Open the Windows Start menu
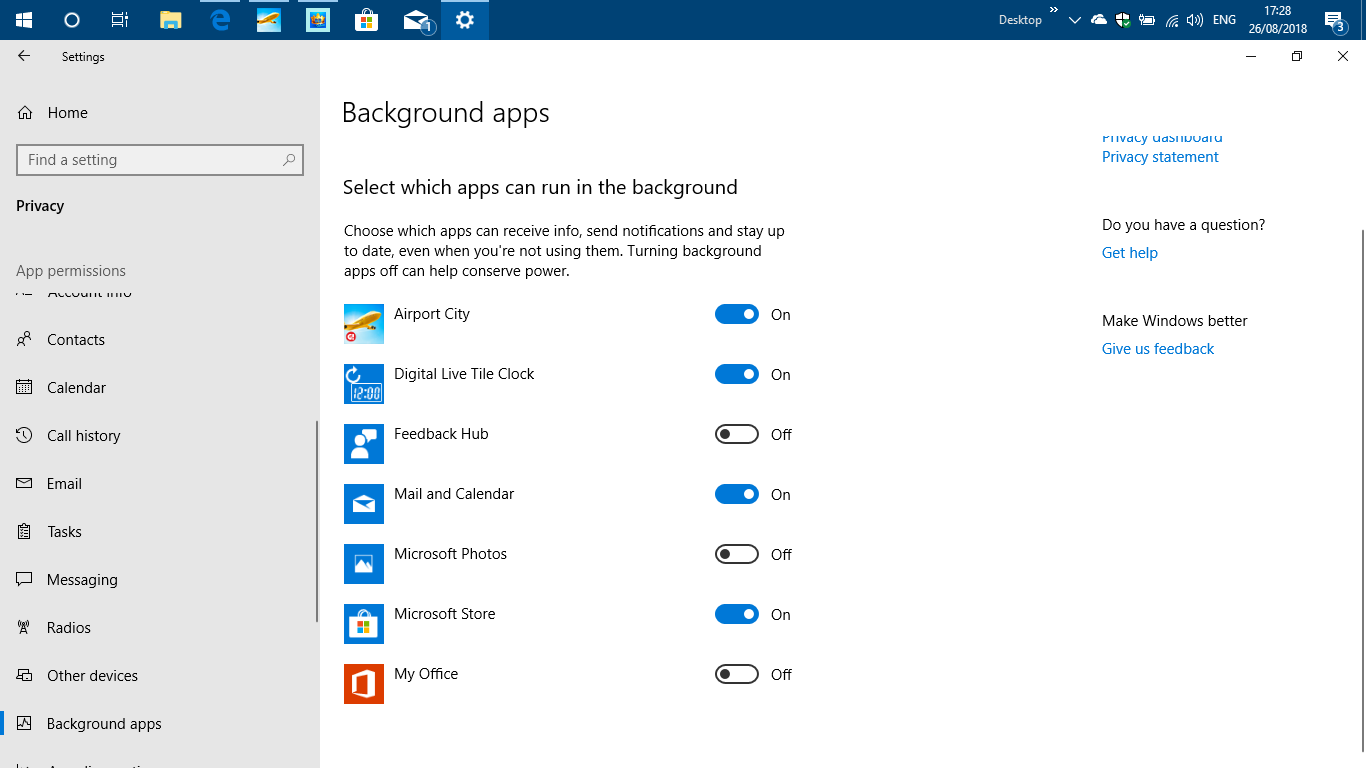 pos(24,20)
